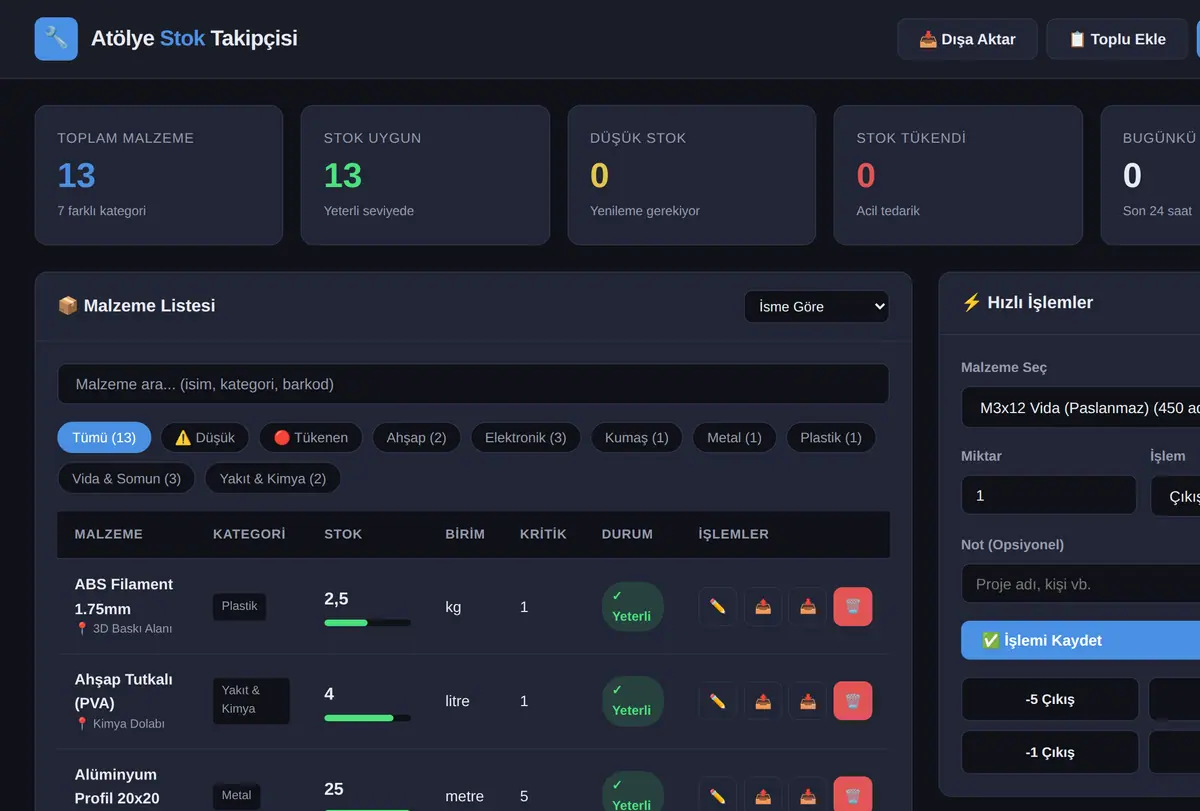The image size is (1200, 811).
Task: Filter materials by Ahşap (2)
Action: 416,437
